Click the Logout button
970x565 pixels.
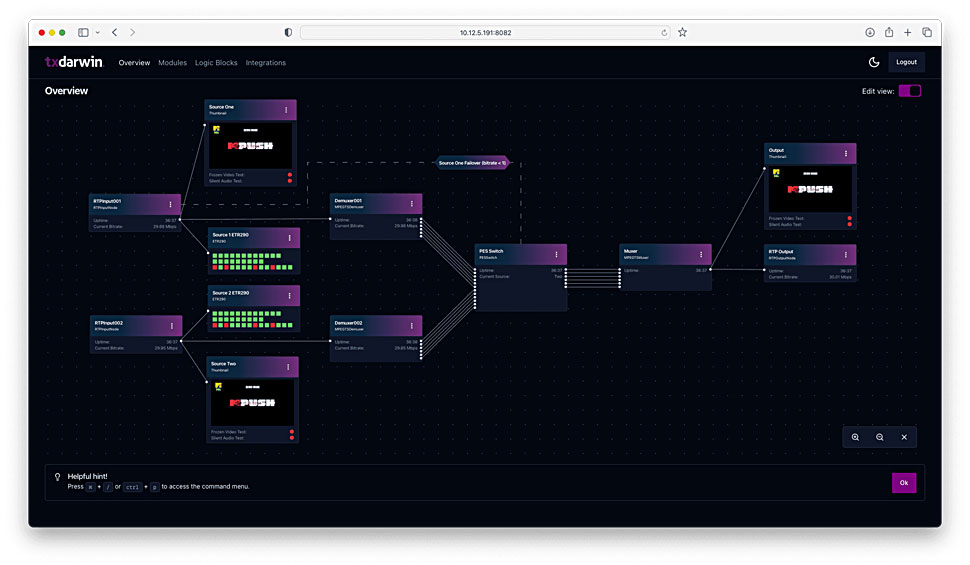coord(906,62)
